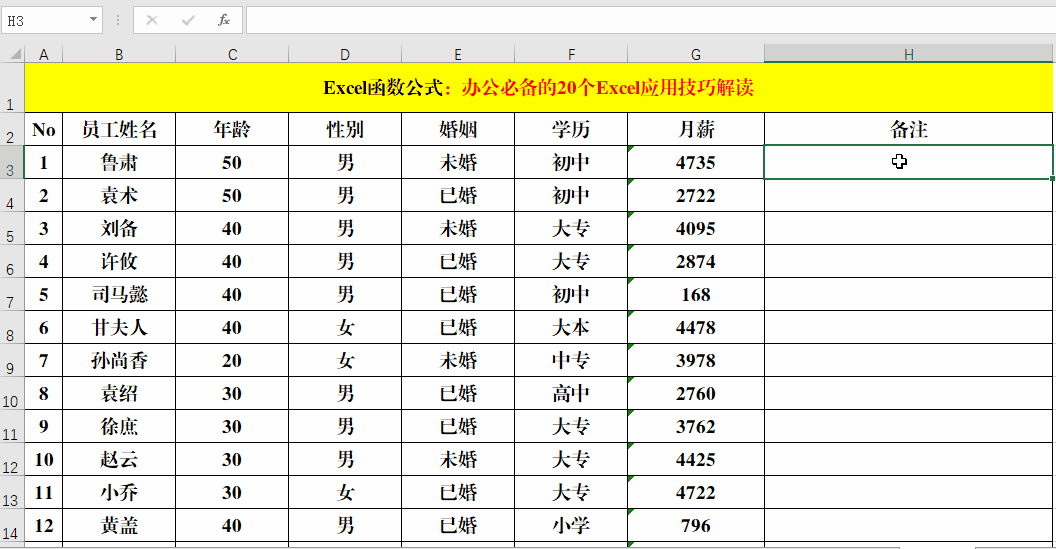Select the salary cell 796
Image resolution: width=1056 pixels, height=549 pixels.
[x=696, y=525]
